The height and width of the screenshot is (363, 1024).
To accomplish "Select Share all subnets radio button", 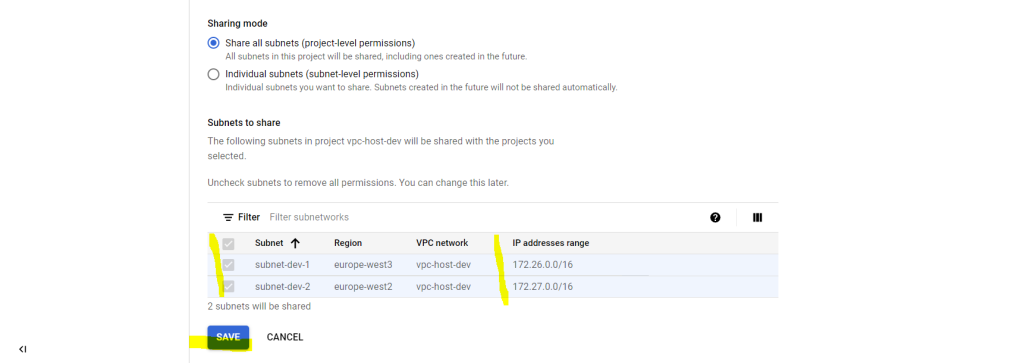I will [x=213, y=43].
